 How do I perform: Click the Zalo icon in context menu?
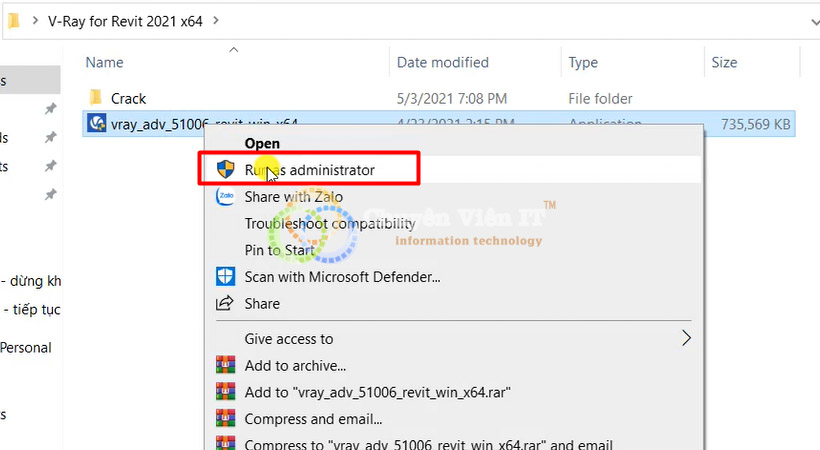pos(226,197)
